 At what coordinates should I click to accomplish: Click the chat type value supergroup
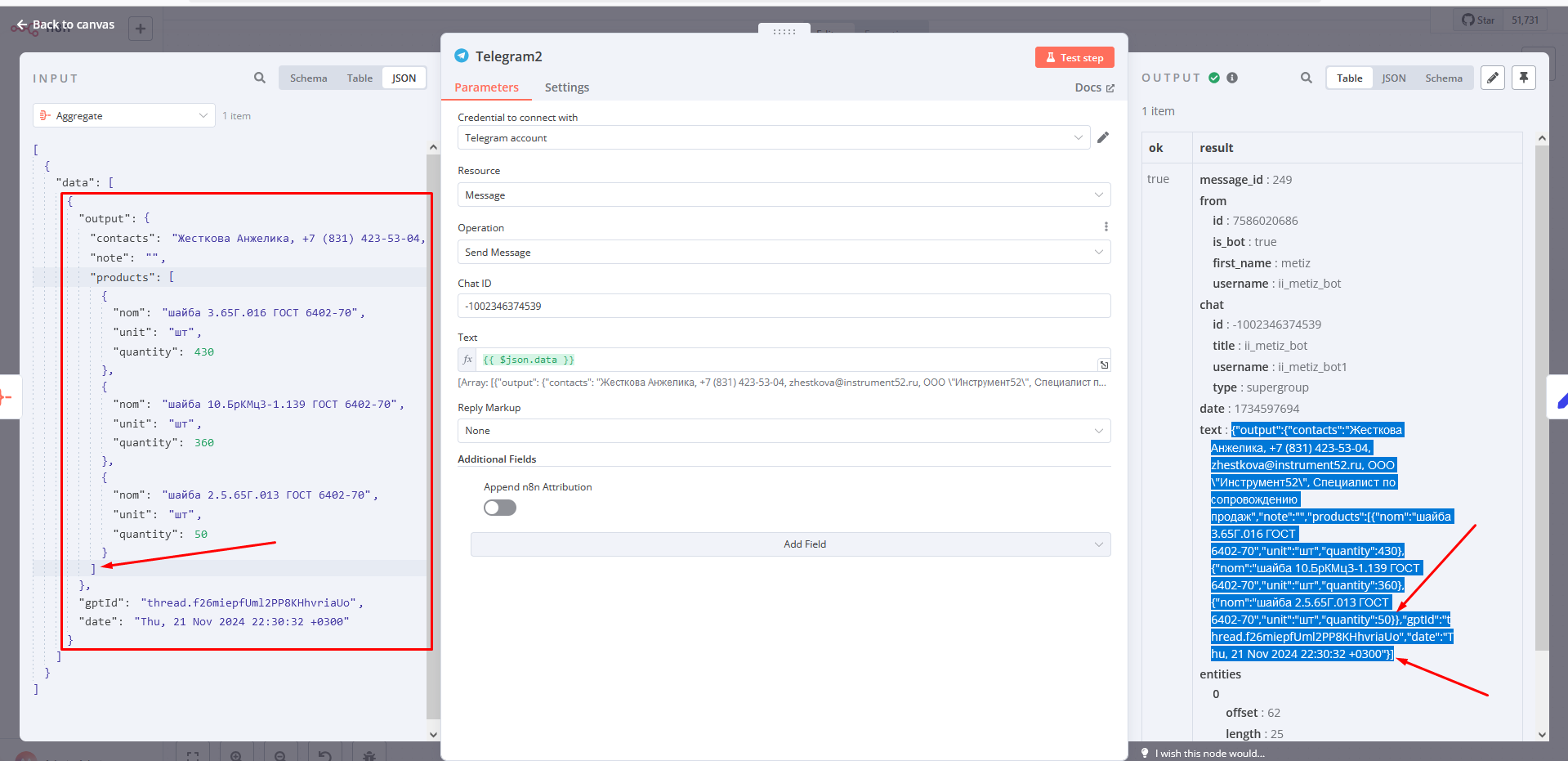1277,387
